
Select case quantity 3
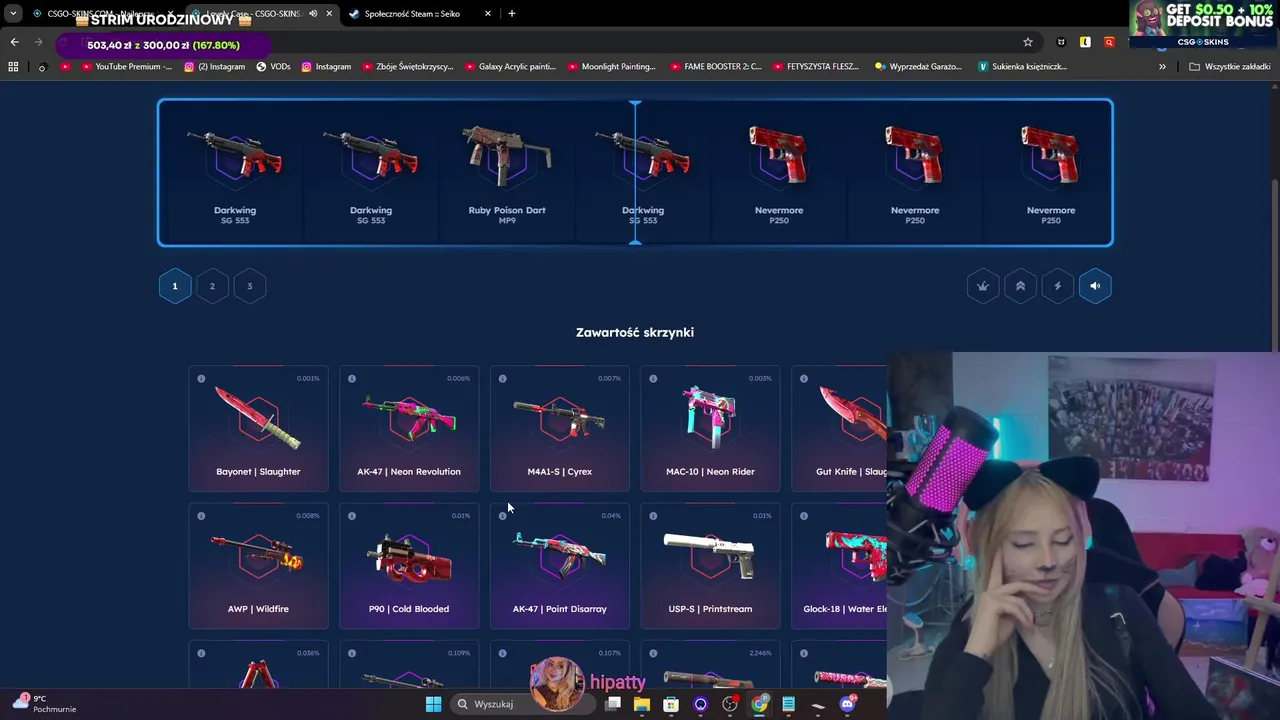point(250,286)
